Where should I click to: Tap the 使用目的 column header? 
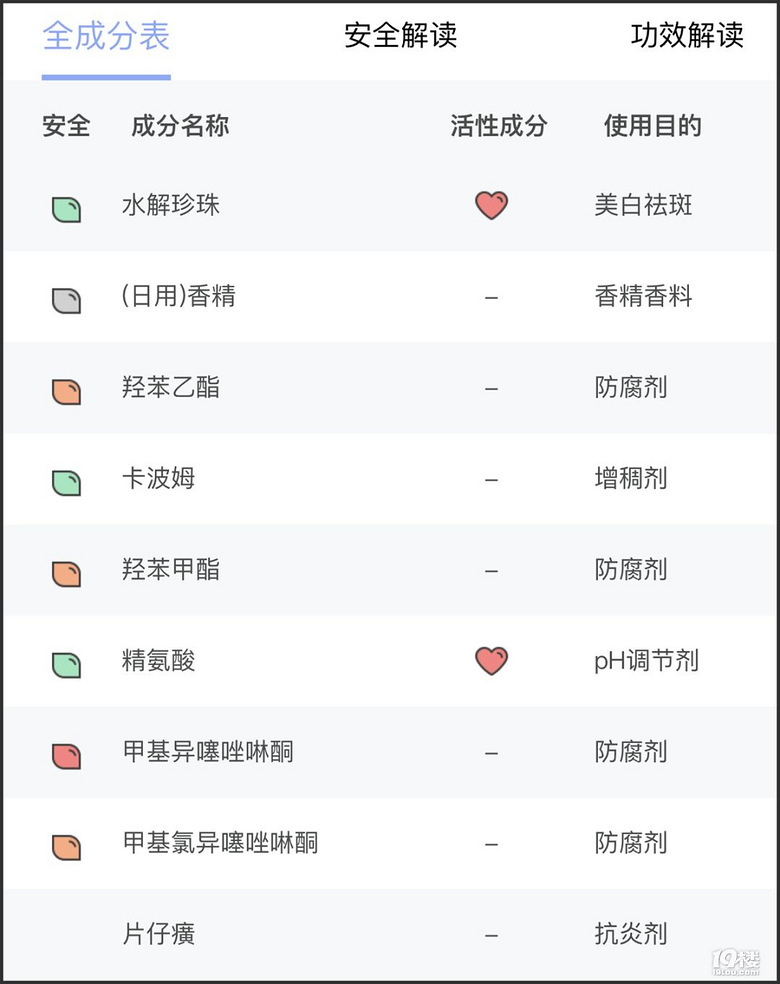653,126
